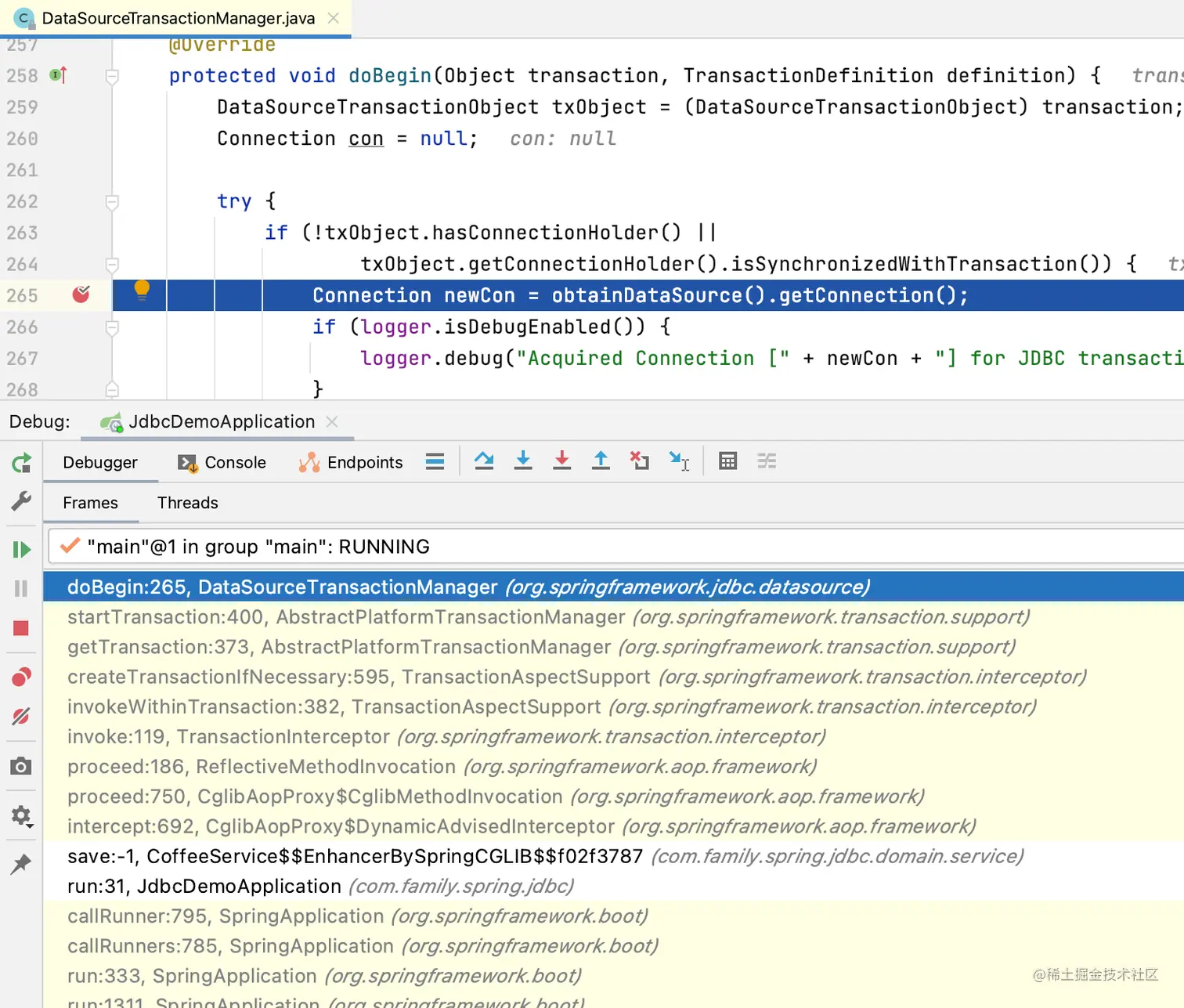
Task: View all breakpoints
Action: (21, 677)
